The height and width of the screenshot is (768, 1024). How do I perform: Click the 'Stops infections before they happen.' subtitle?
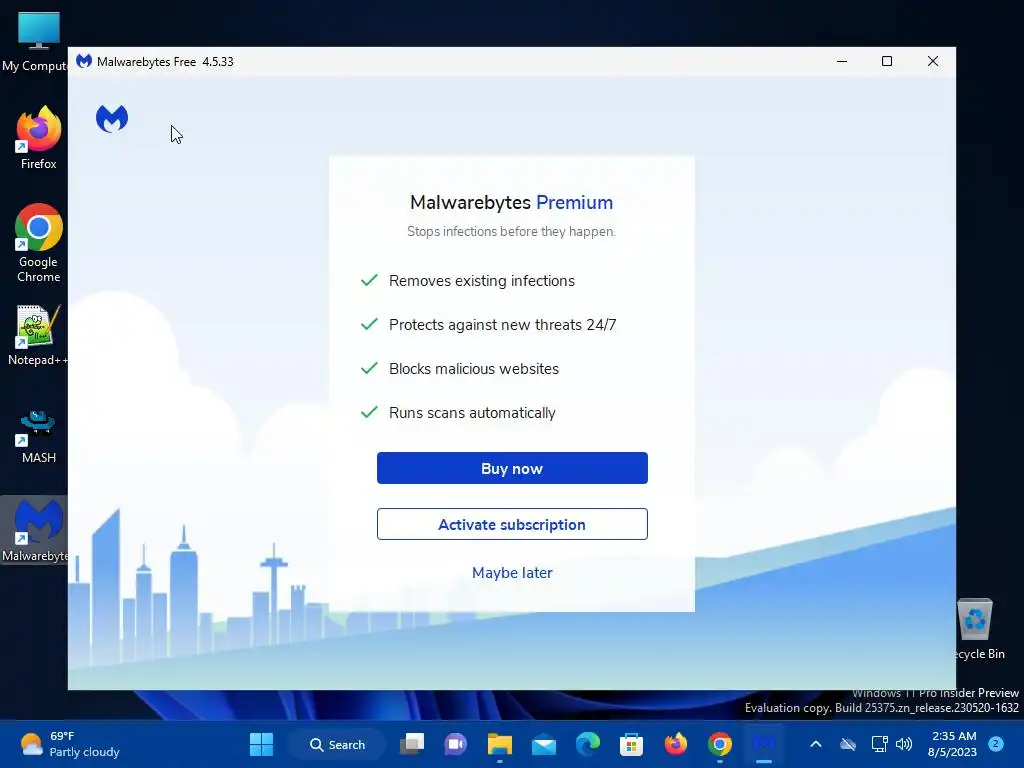pos(511,231)
